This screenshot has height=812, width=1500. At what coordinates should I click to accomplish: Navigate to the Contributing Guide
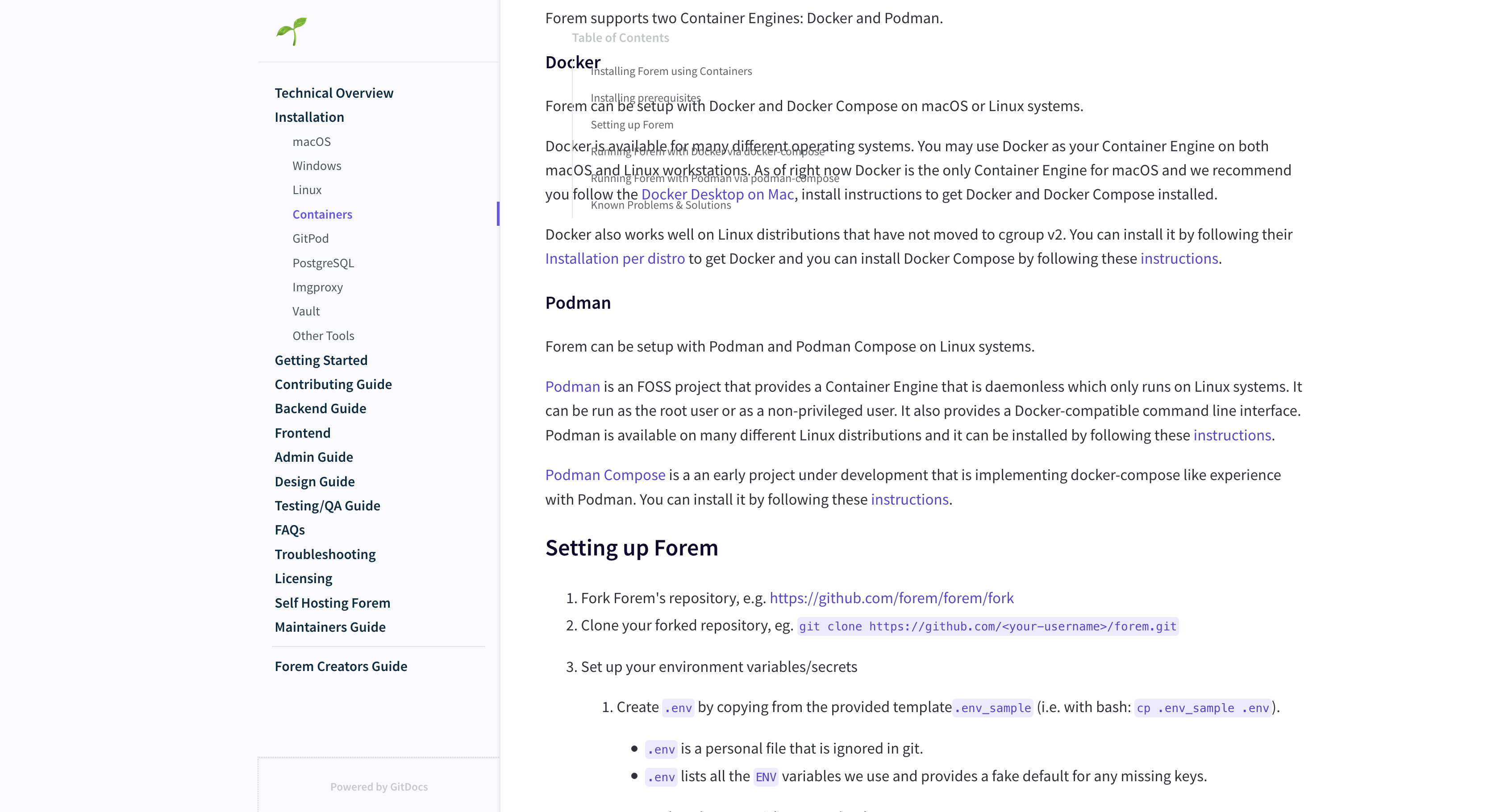point(333,384)
